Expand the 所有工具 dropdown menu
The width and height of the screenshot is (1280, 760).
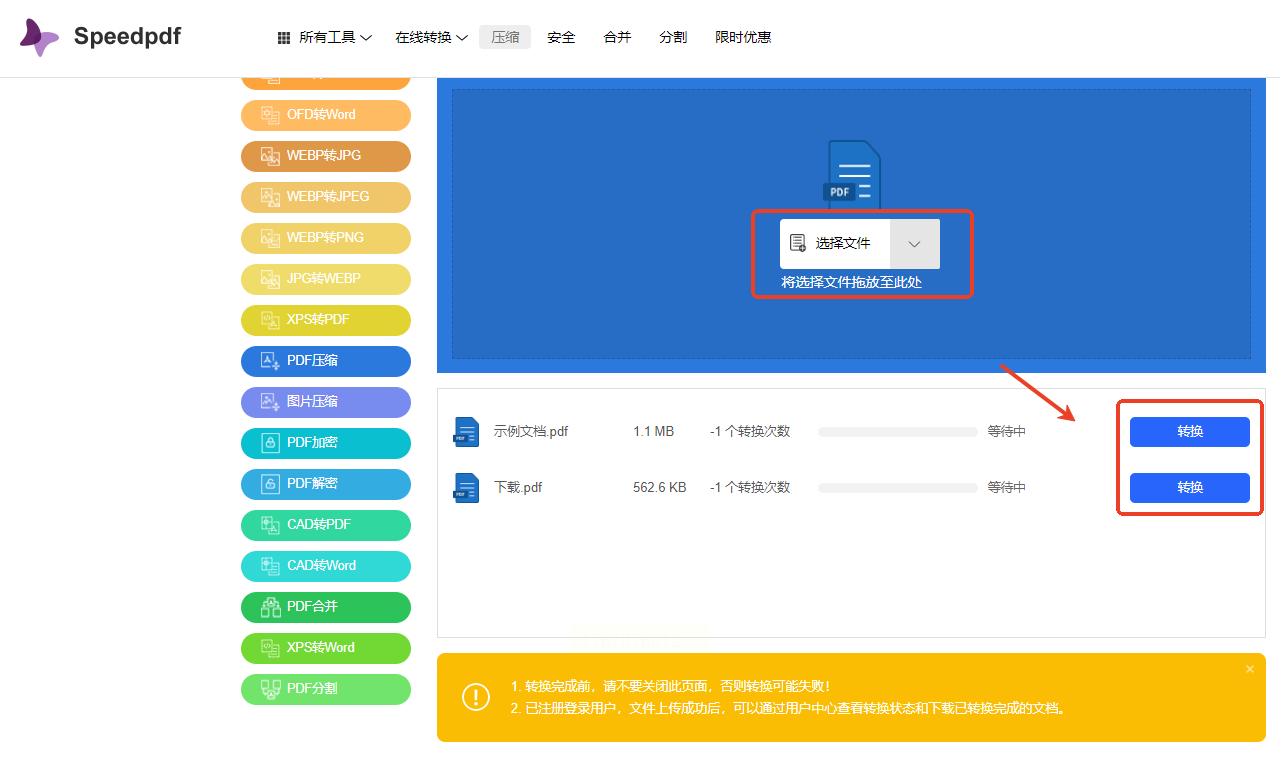click(x=336, y=38)
